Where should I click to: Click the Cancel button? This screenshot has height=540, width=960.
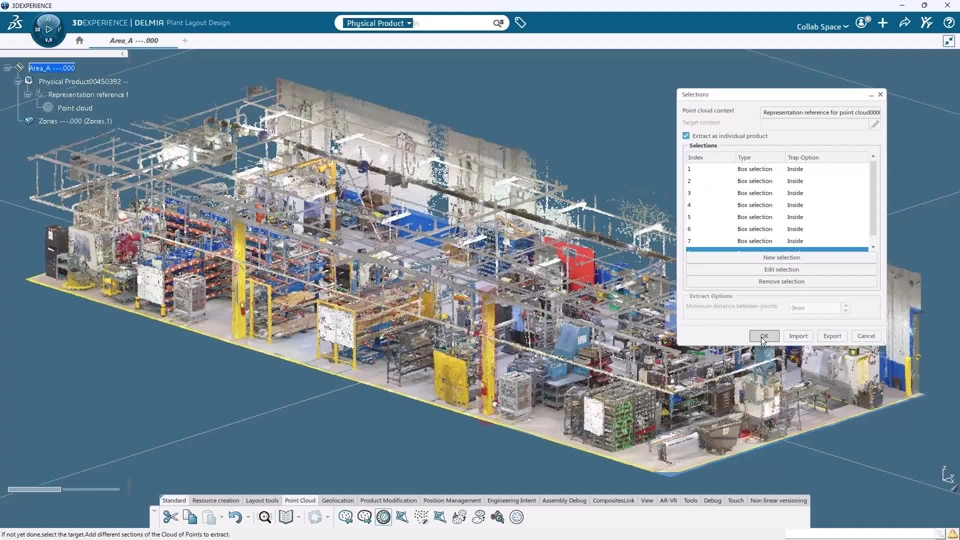point(866,336)
